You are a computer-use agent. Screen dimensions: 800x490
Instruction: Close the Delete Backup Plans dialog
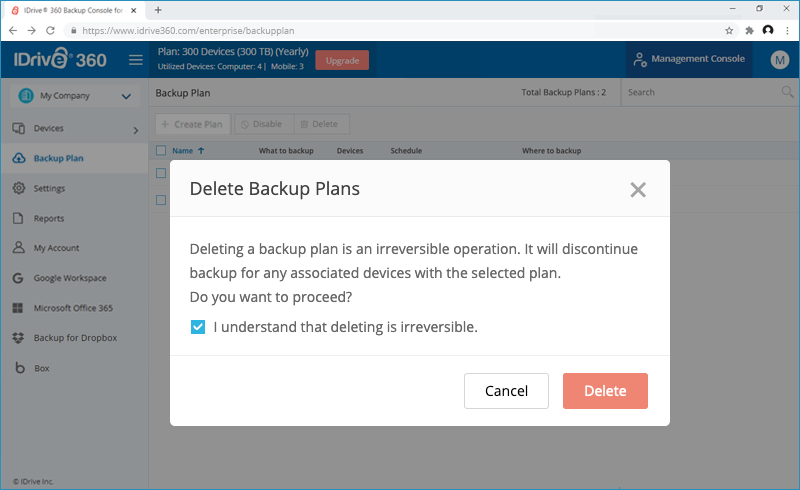click(638, 190)
